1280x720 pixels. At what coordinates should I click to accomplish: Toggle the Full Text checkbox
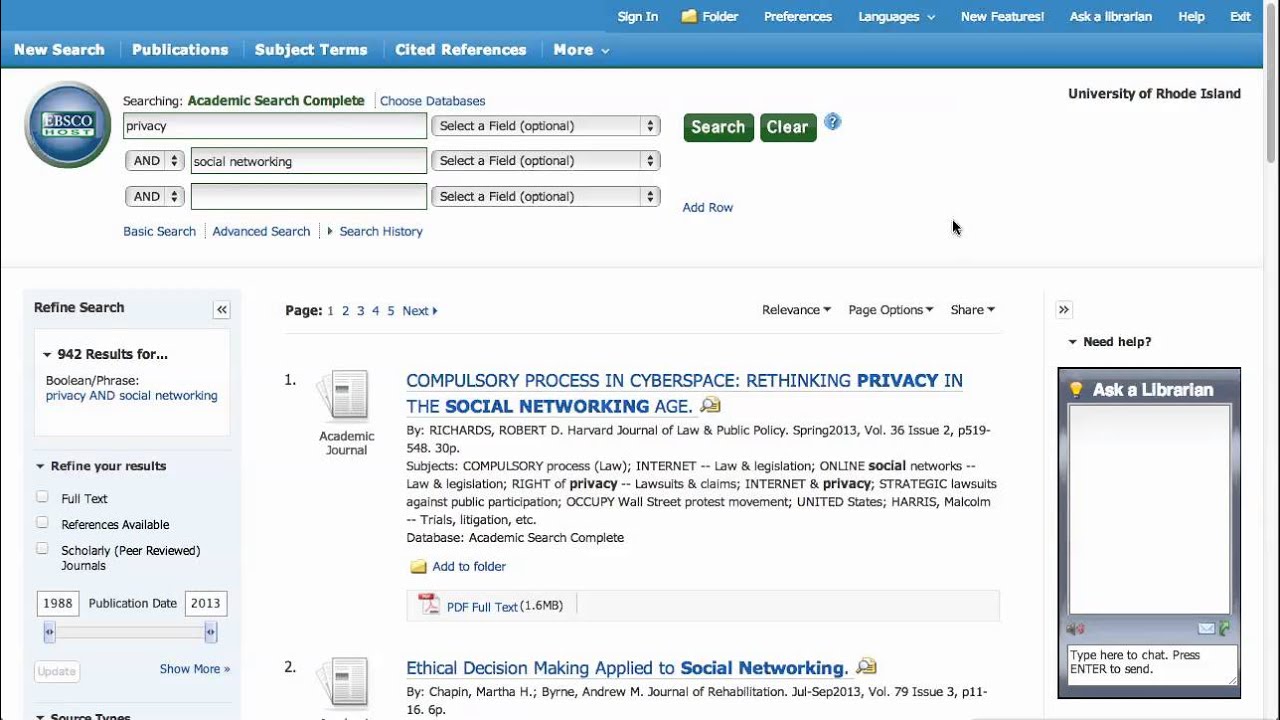(x=42, y=497)
